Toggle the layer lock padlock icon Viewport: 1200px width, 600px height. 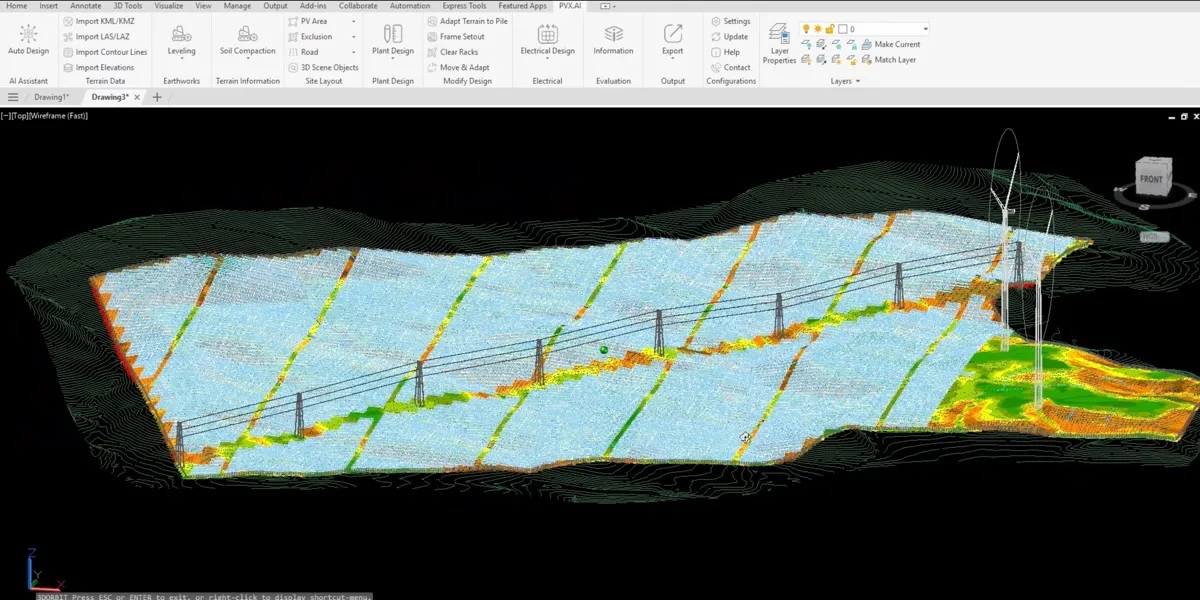[x=830, y=29]
